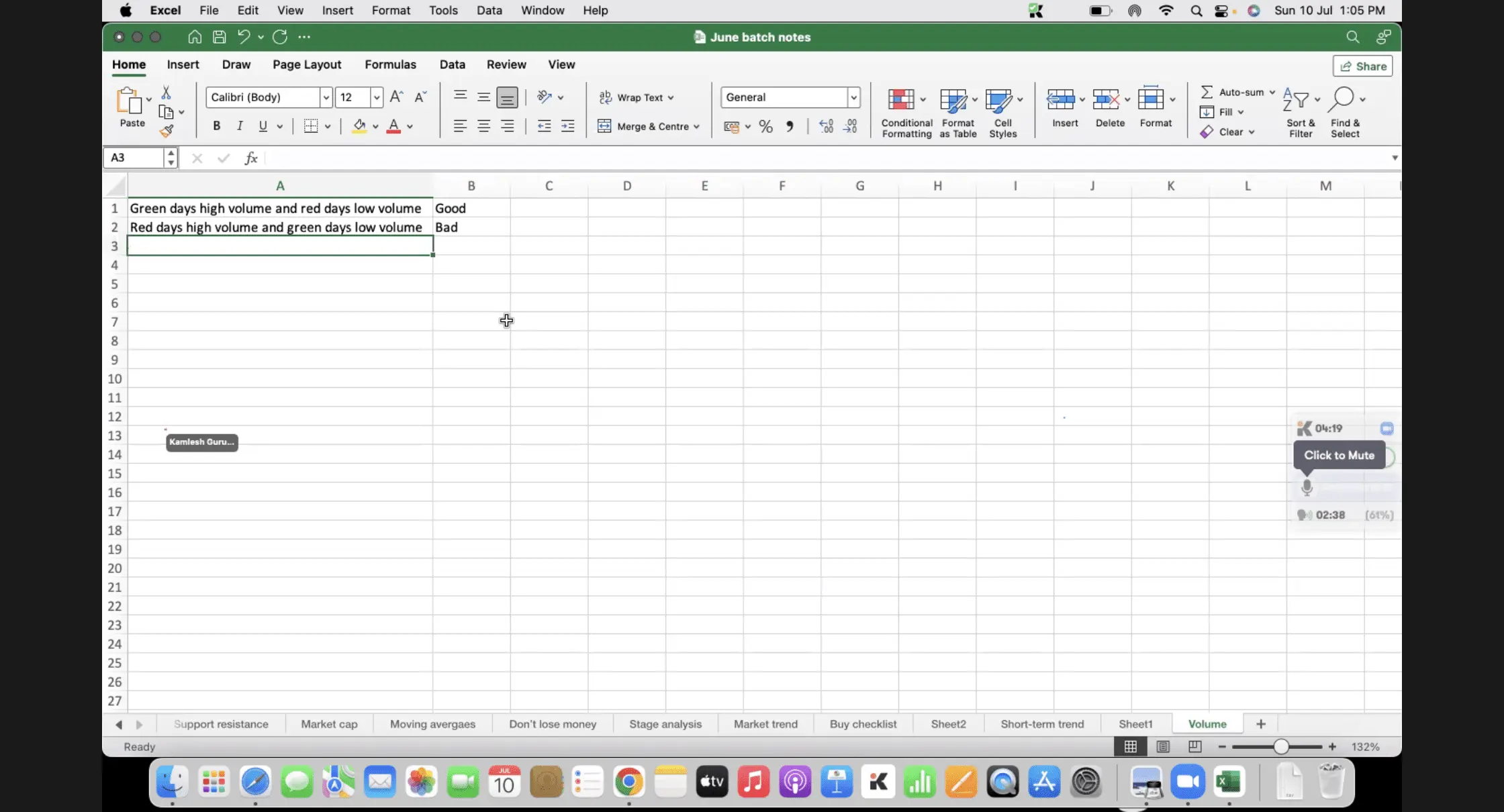Switch to the Market trend sheet tab
The height and width of the screenshot is (812, 1504).
(765, 724)
